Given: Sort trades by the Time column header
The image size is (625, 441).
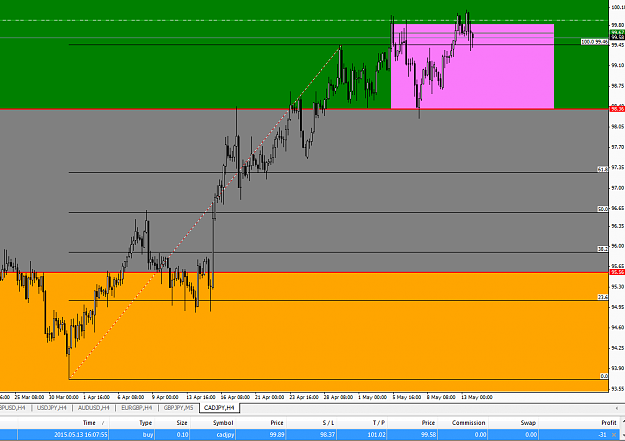Looking at the screenshot, I should [63, 423].
